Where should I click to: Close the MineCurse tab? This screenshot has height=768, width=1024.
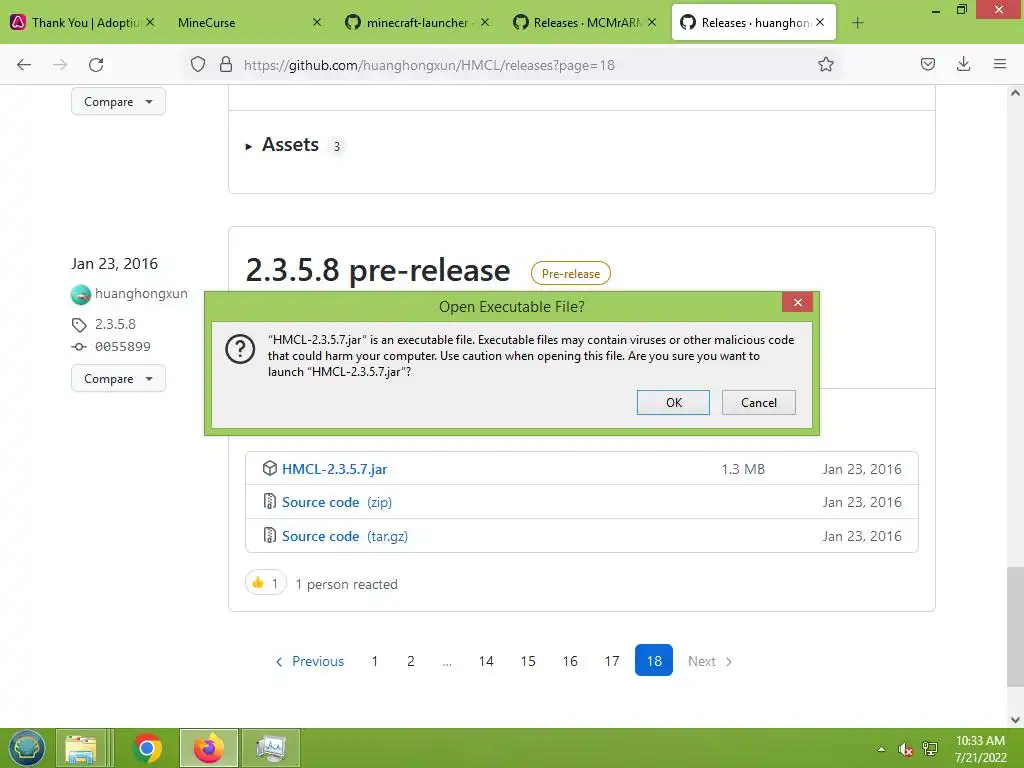(317, 22)
